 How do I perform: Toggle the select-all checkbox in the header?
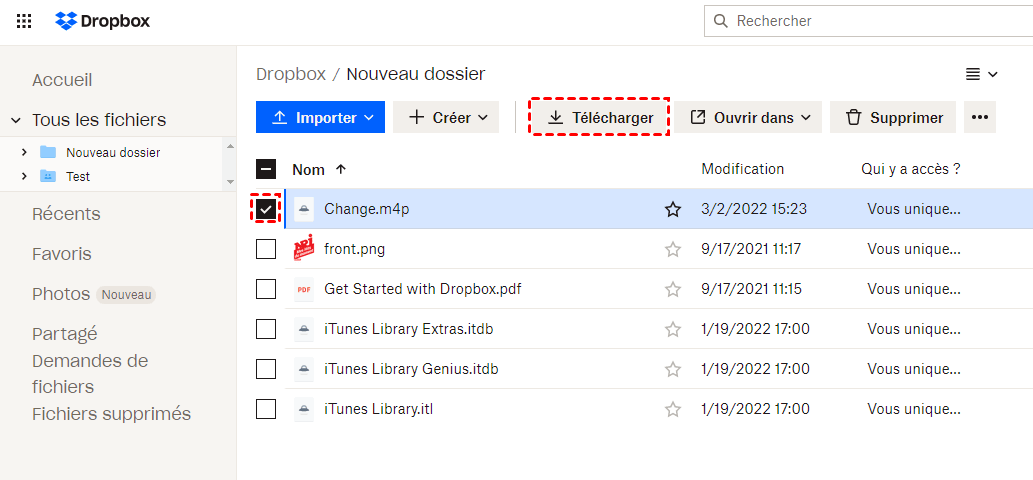point(266,169)
